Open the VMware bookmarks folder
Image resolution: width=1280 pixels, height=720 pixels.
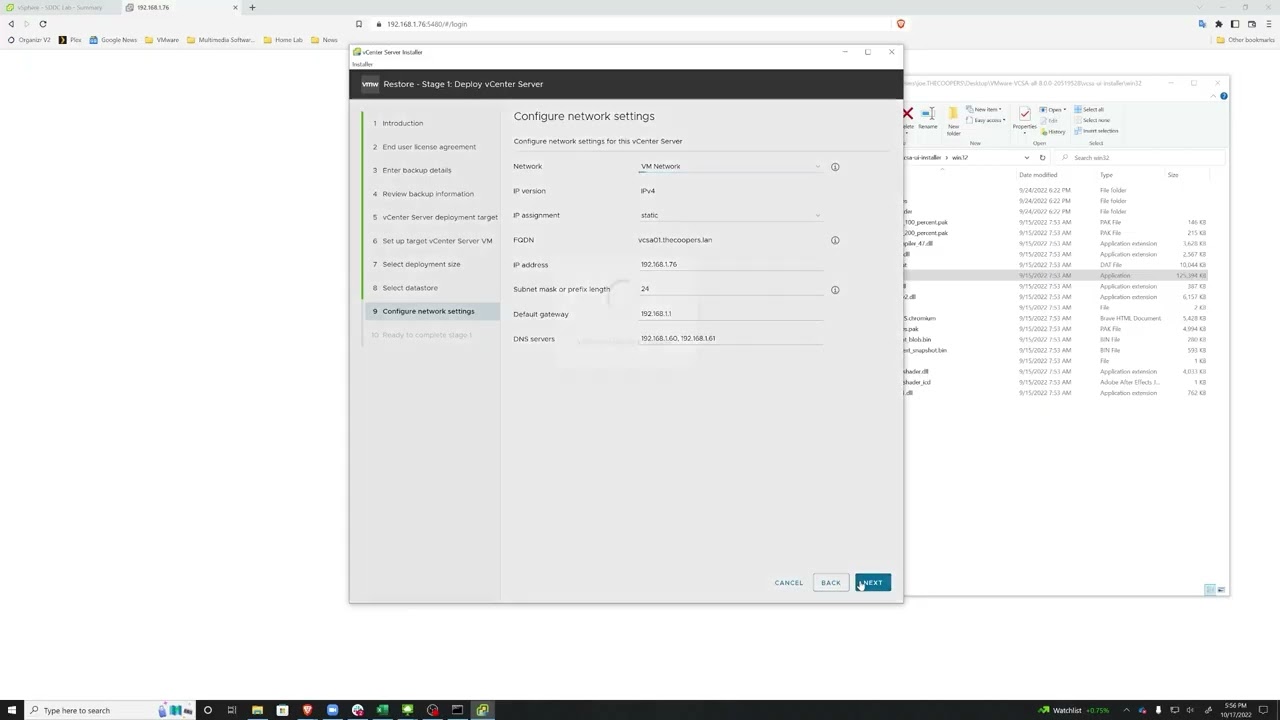coord(162,40)
